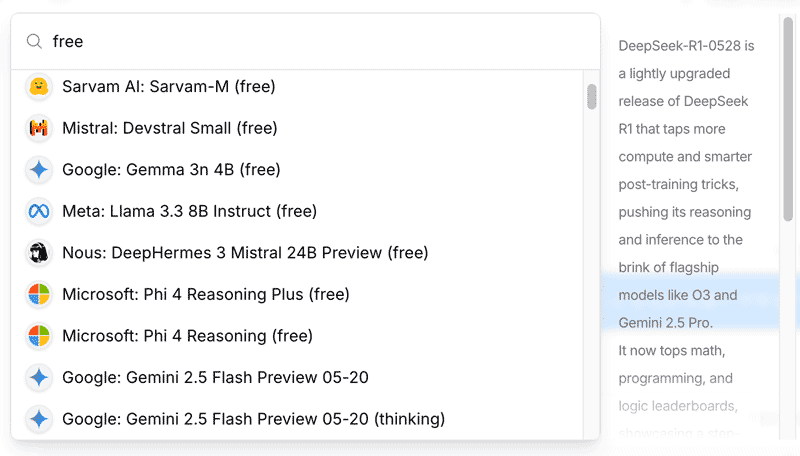Select Sarvam AI: Sarvam-M (free)
Image resolution: width=800 pixels, height=456 pixels.
[297, 86]
